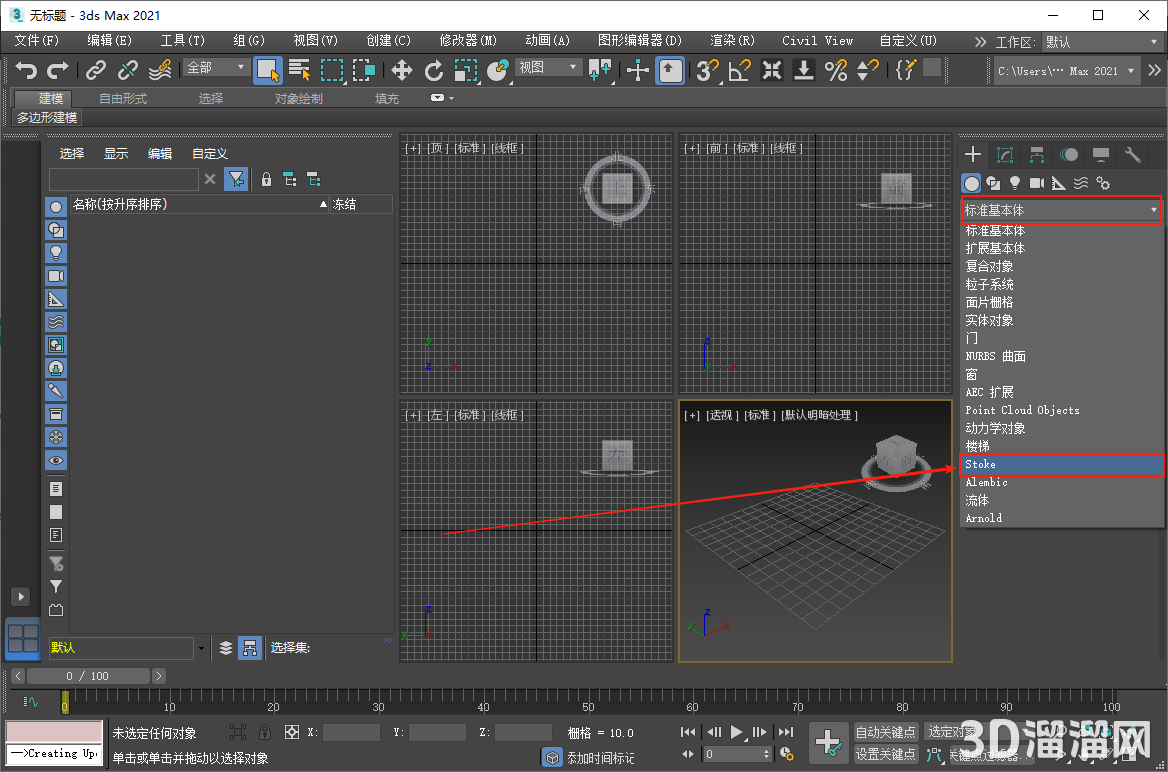
Task: Open the Utilities wrench panel tab
Action: pyautogui.click(x=1133, y=154)
